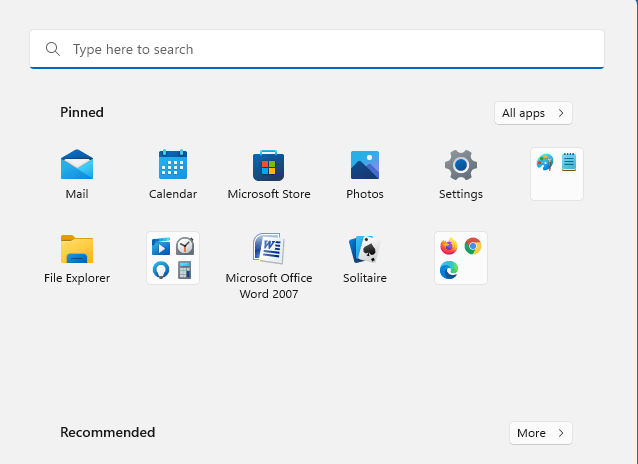Screen dimensions: 638x464
Task: Click the Edge icon in browser folder
Action: click(x=449, y=270)
